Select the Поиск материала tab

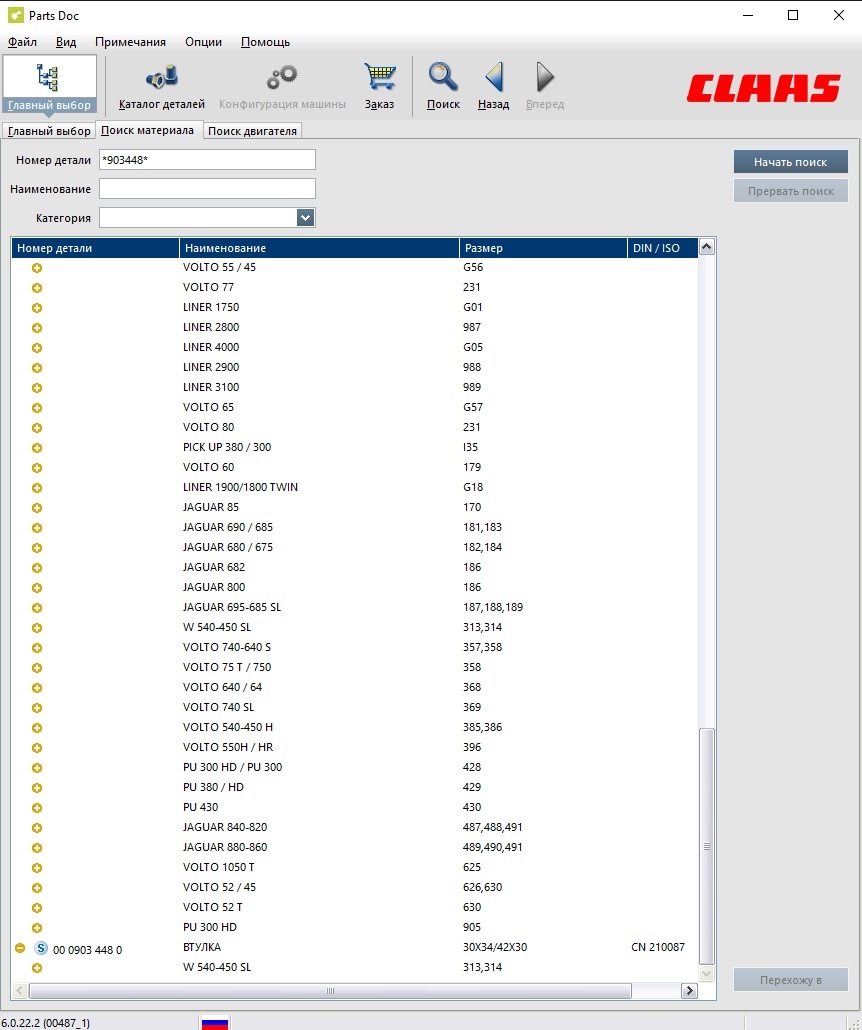coord(148,130)
